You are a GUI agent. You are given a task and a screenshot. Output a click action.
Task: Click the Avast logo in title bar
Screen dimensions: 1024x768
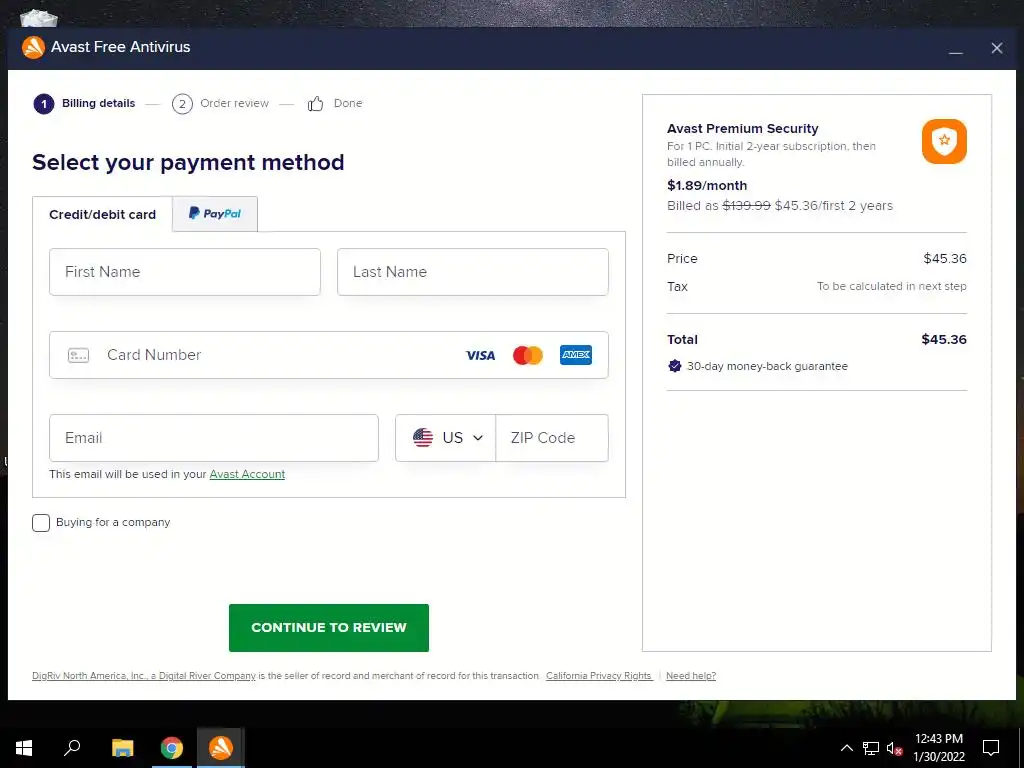33,47
